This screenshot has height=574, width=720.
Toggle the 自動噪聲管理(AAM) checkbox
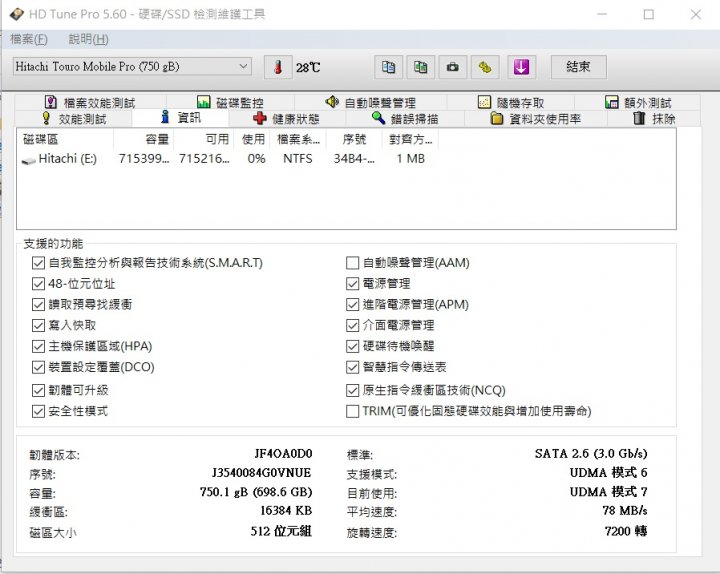(352, 263)
